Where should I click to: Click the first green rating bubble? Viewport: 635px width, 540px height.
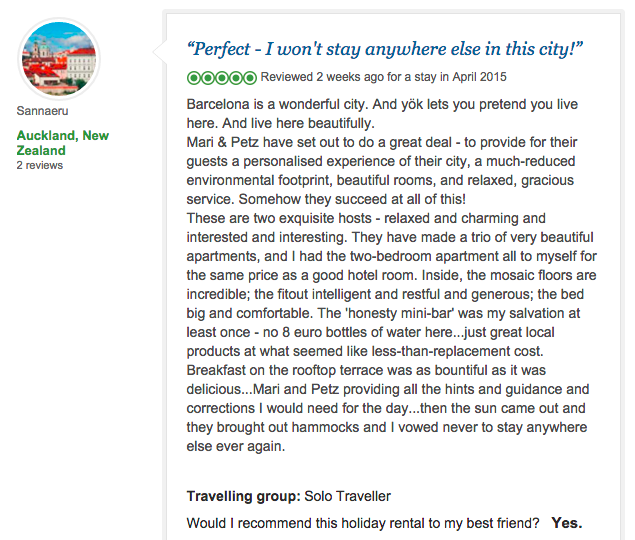pyautogui.click(x=194, y=77)
